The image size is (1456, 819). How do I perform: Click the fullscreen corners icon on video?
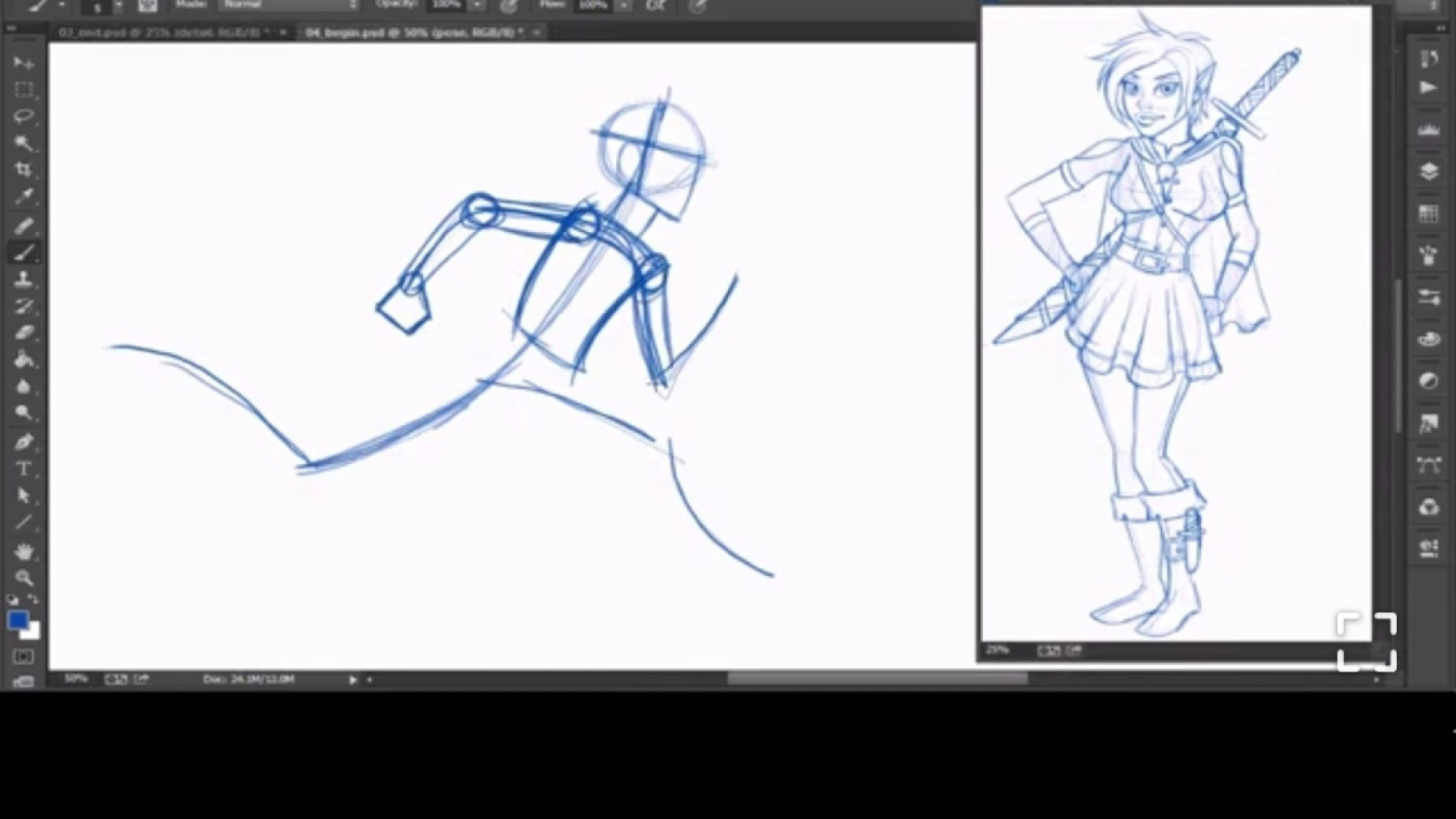tap(1367, 642)
